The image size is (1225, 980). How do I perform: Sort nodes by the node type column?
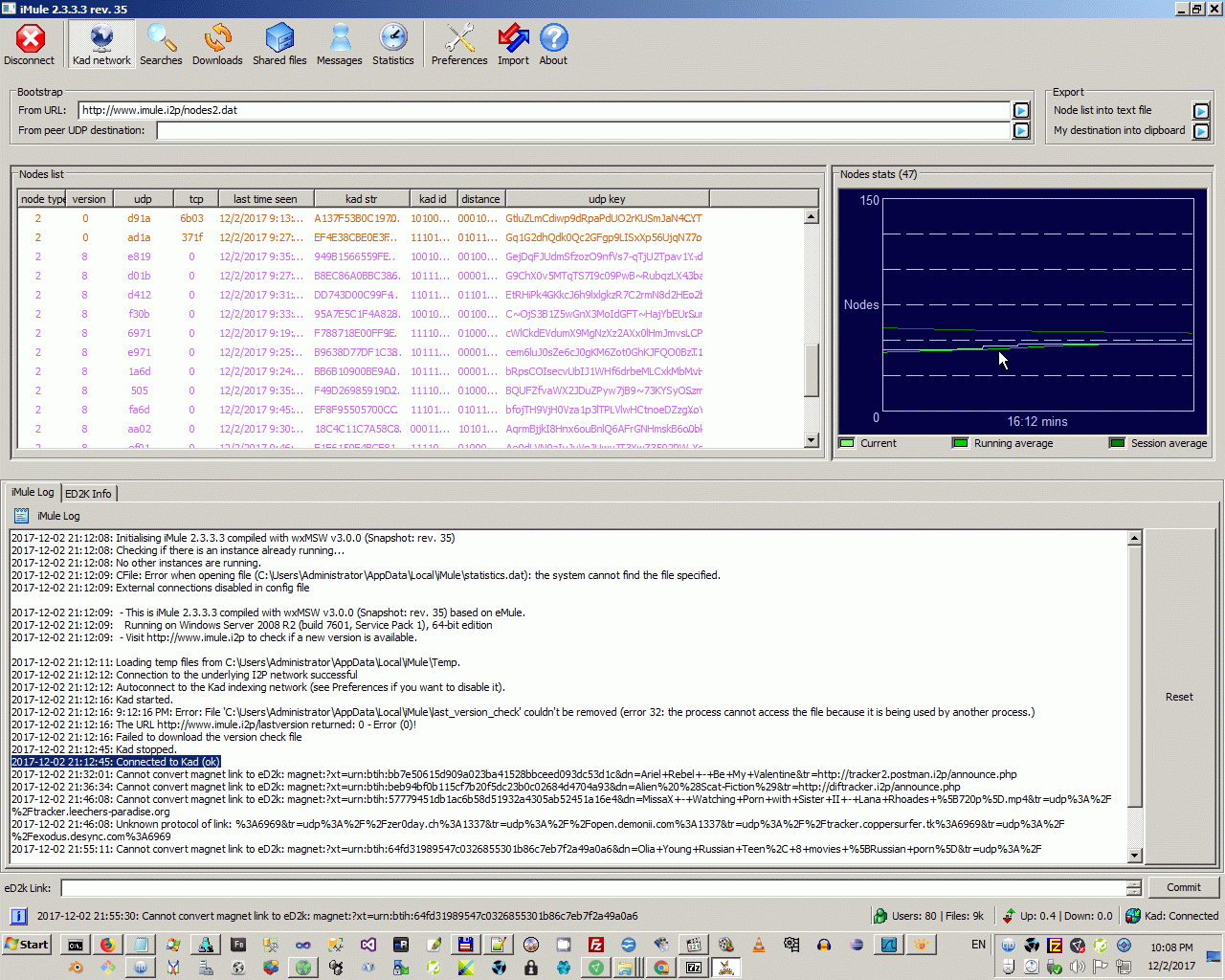tap(42, 199)
